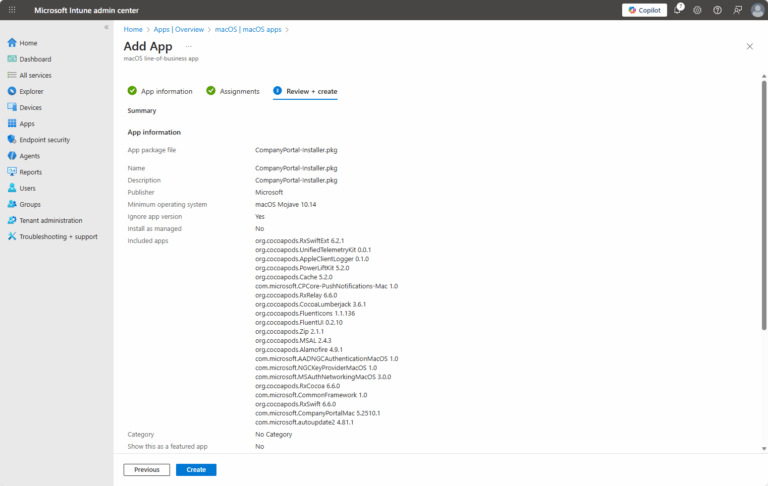The image size is (768, 486).
Task: Open Endpoint security shield icon
Action: pos(12,140)
